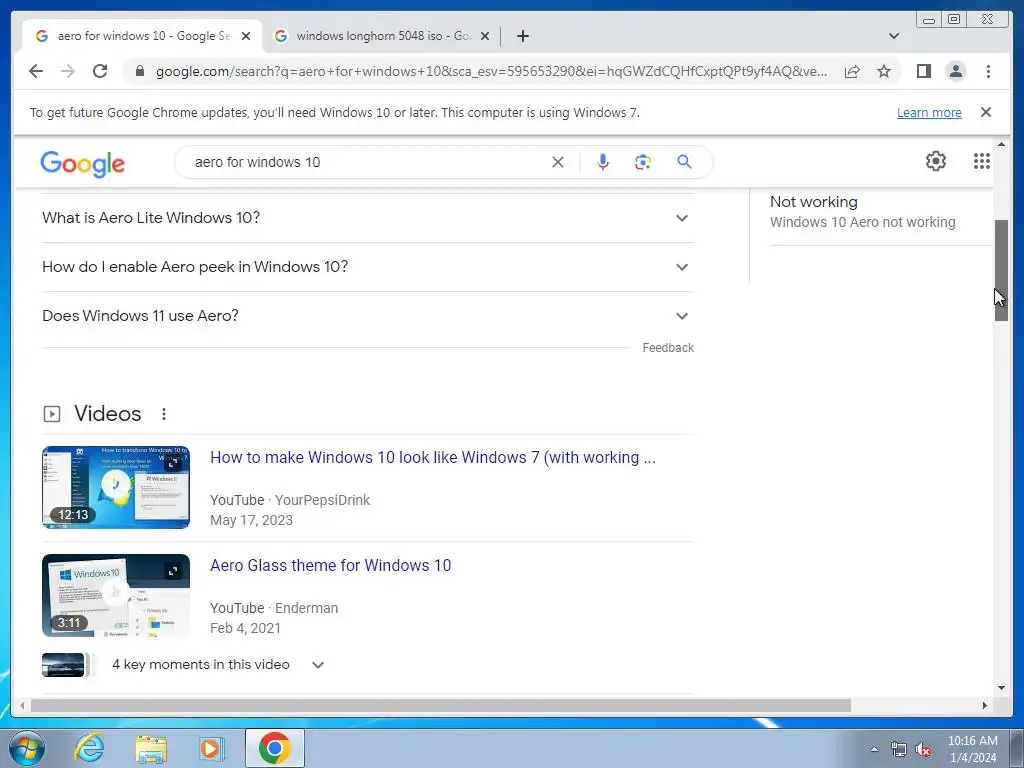
Task: Show hidden system tray icons
Action: pos(874,749)
